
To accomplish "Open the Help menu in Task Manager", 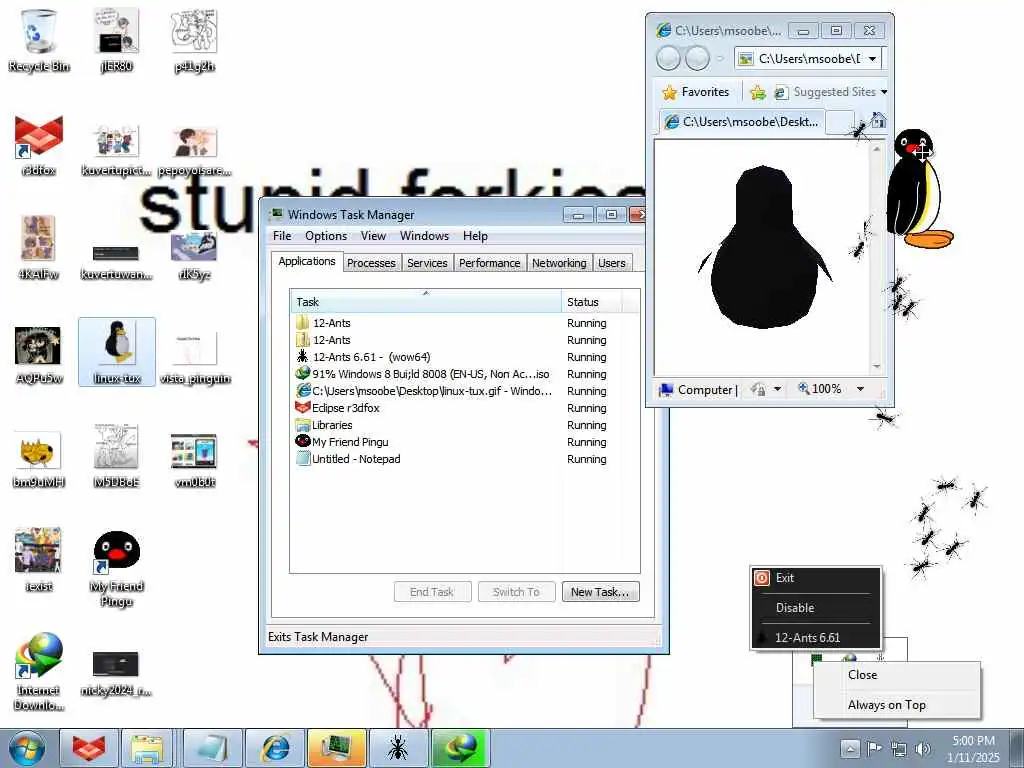I will click(475, 236).
